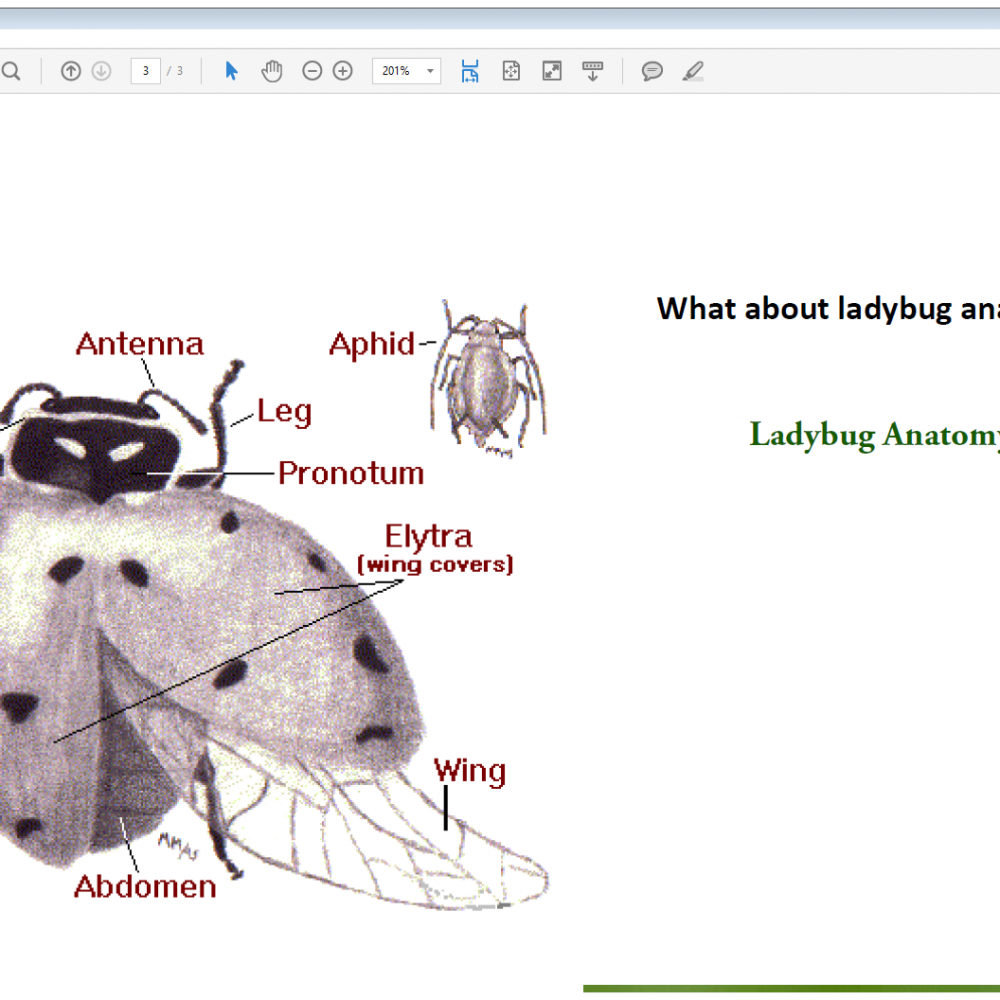Image resolution: width=1000 pixels, height=1000 pixels.
Task: Zoom out with the minus button
Action: coord(312,71)
